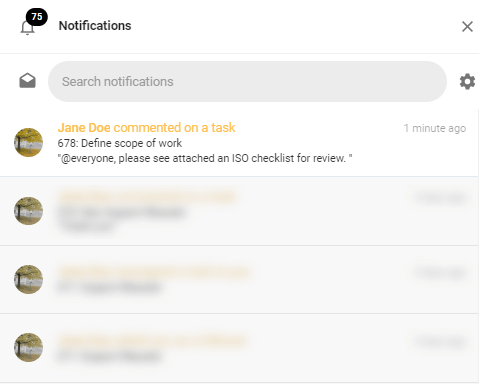Select the fourth blurred notification entry
The width and height of the screenshot is (479, 384).
tap(239, 348)
